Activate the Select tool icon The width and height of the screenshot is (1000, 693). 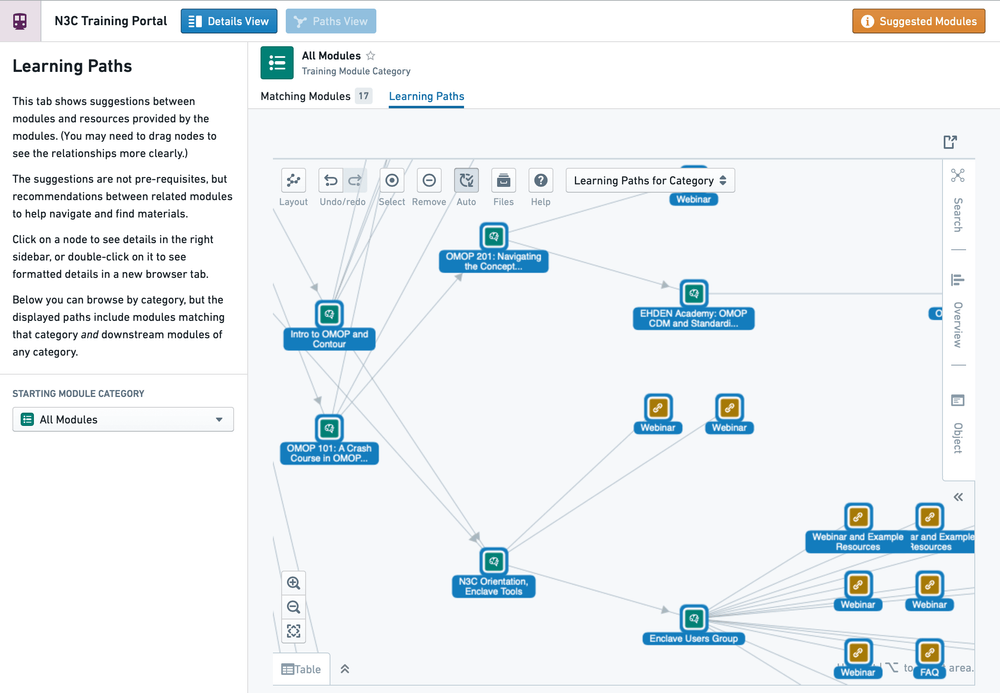tap(392, 181)
